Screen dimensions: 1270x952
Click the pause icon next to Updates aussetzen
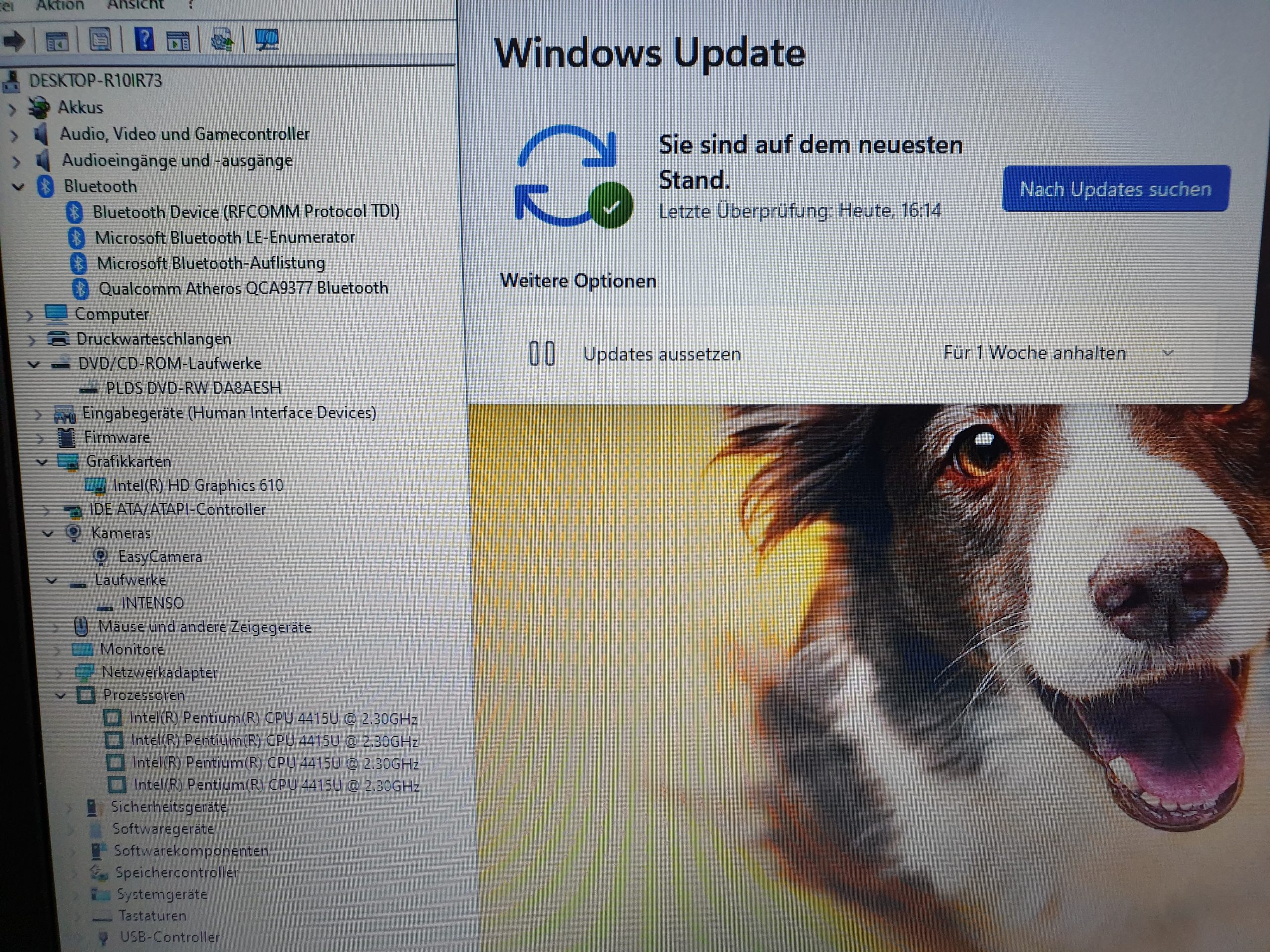[x=541, y=354]
